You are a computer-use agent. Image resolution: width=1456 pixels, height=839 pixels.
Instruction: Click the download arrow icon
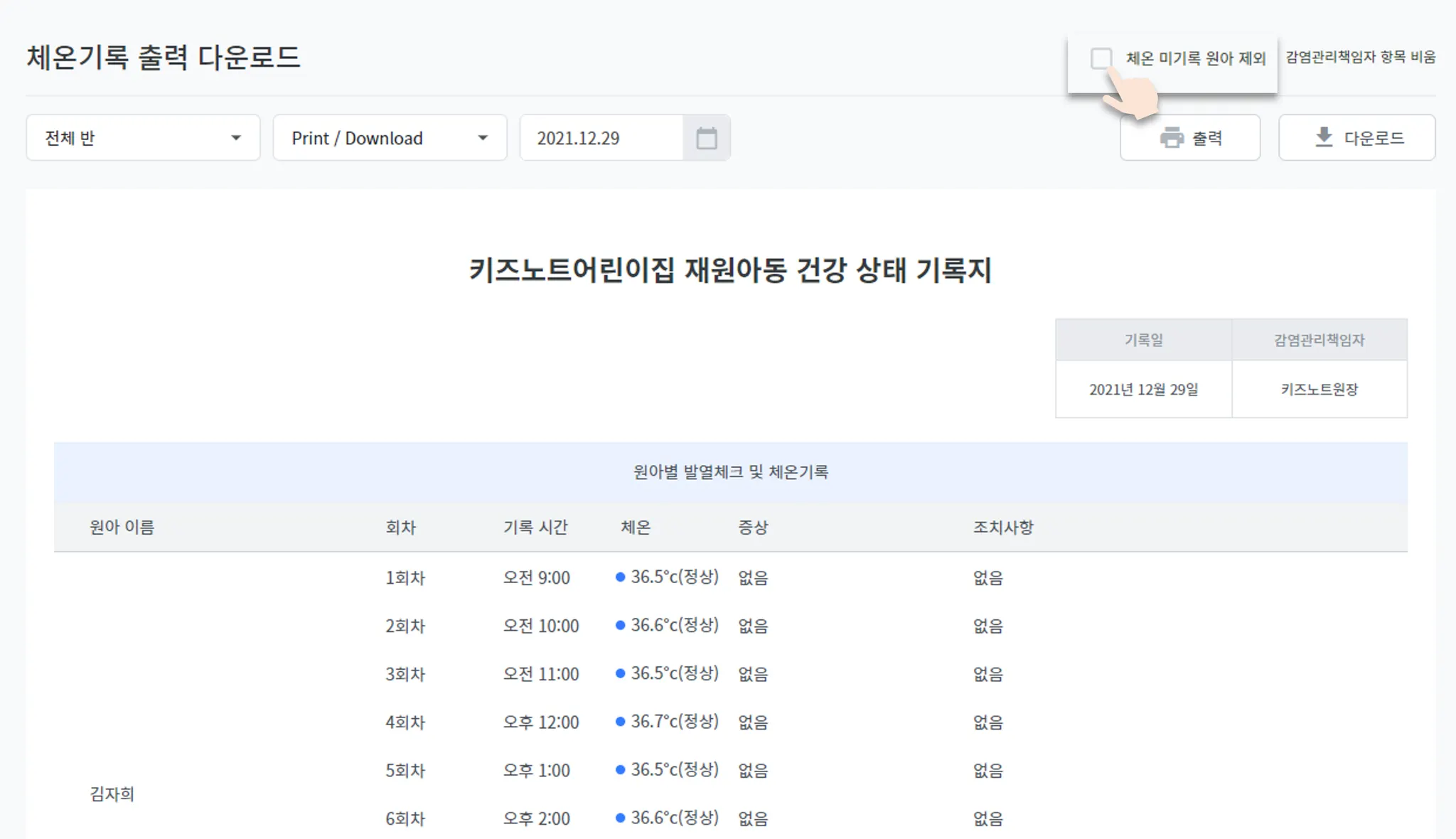point(1324,137)
